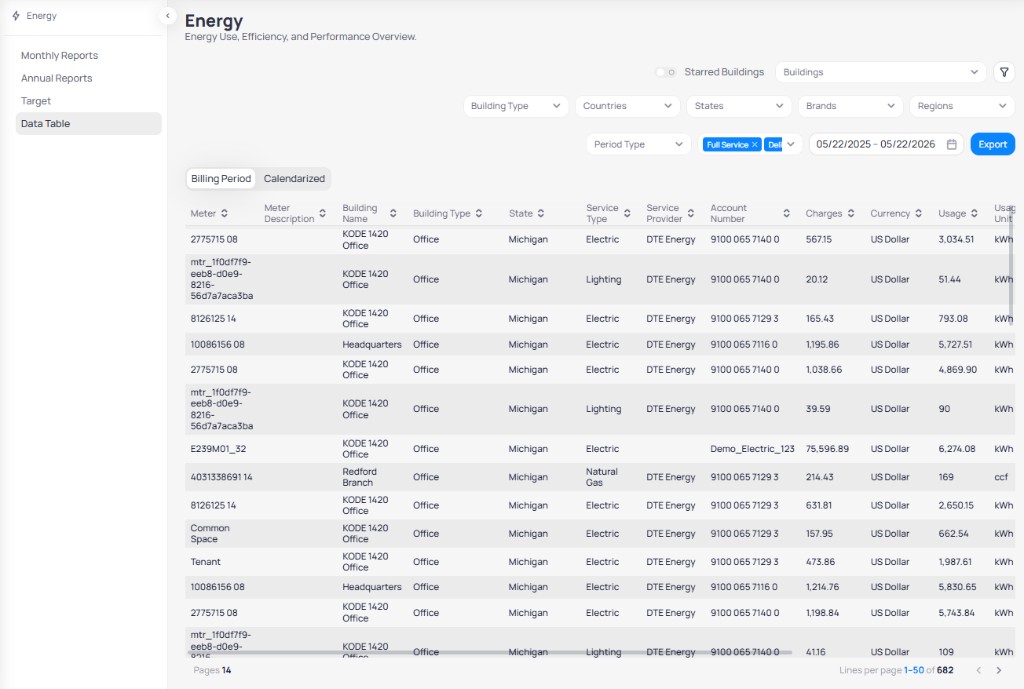This screenshot has height=689, width=1024.
Task: Remove the Full Service tag
Action: 754,144
